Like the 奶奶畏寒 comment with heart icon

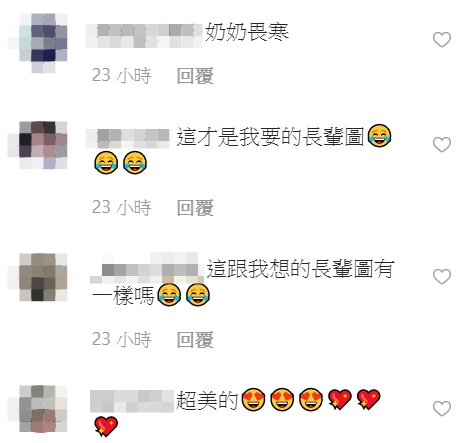click(442, 40)
